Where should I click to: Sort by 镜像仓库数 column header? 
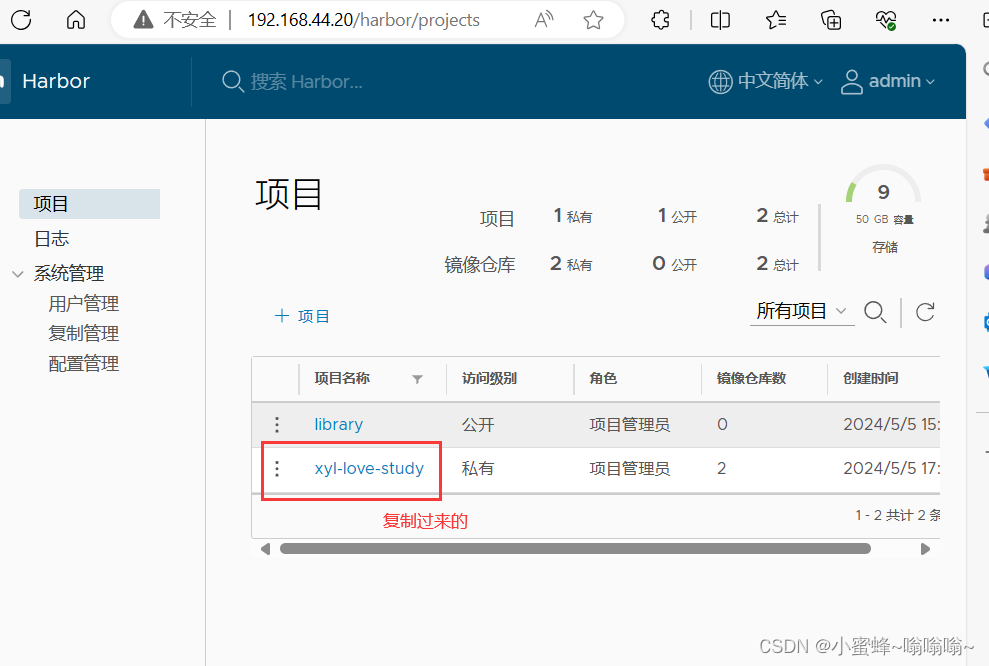751,378
